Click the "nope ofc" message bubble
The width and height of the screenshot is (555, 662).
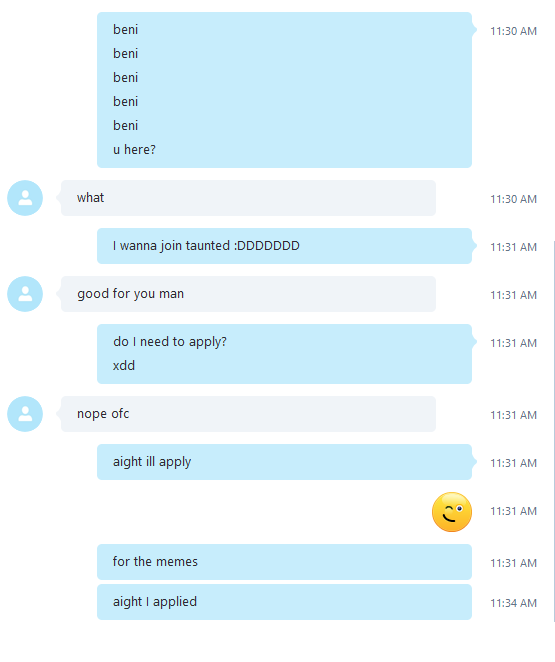click(248, 414)
